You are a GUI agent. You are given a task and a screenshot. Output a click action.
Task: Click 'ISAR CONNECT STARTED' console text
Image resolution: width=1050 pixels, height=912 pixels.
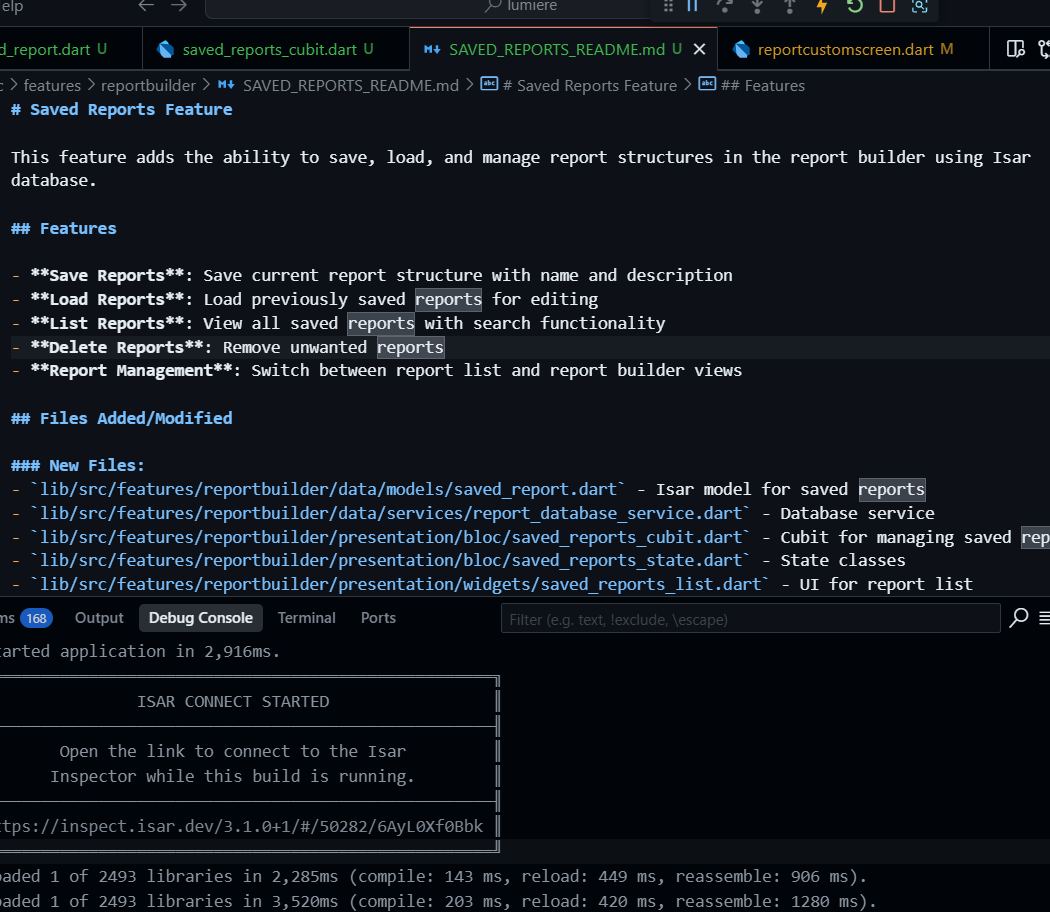[x=233, y=702]
